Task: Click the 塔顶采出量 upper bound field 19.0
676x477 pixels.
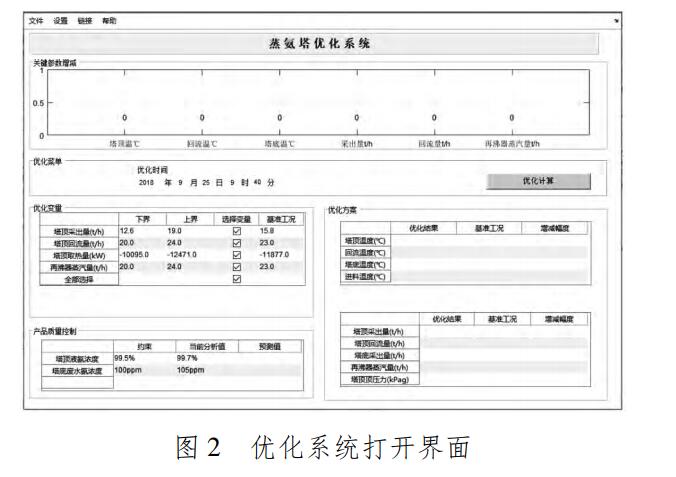Action: point(174,231)
